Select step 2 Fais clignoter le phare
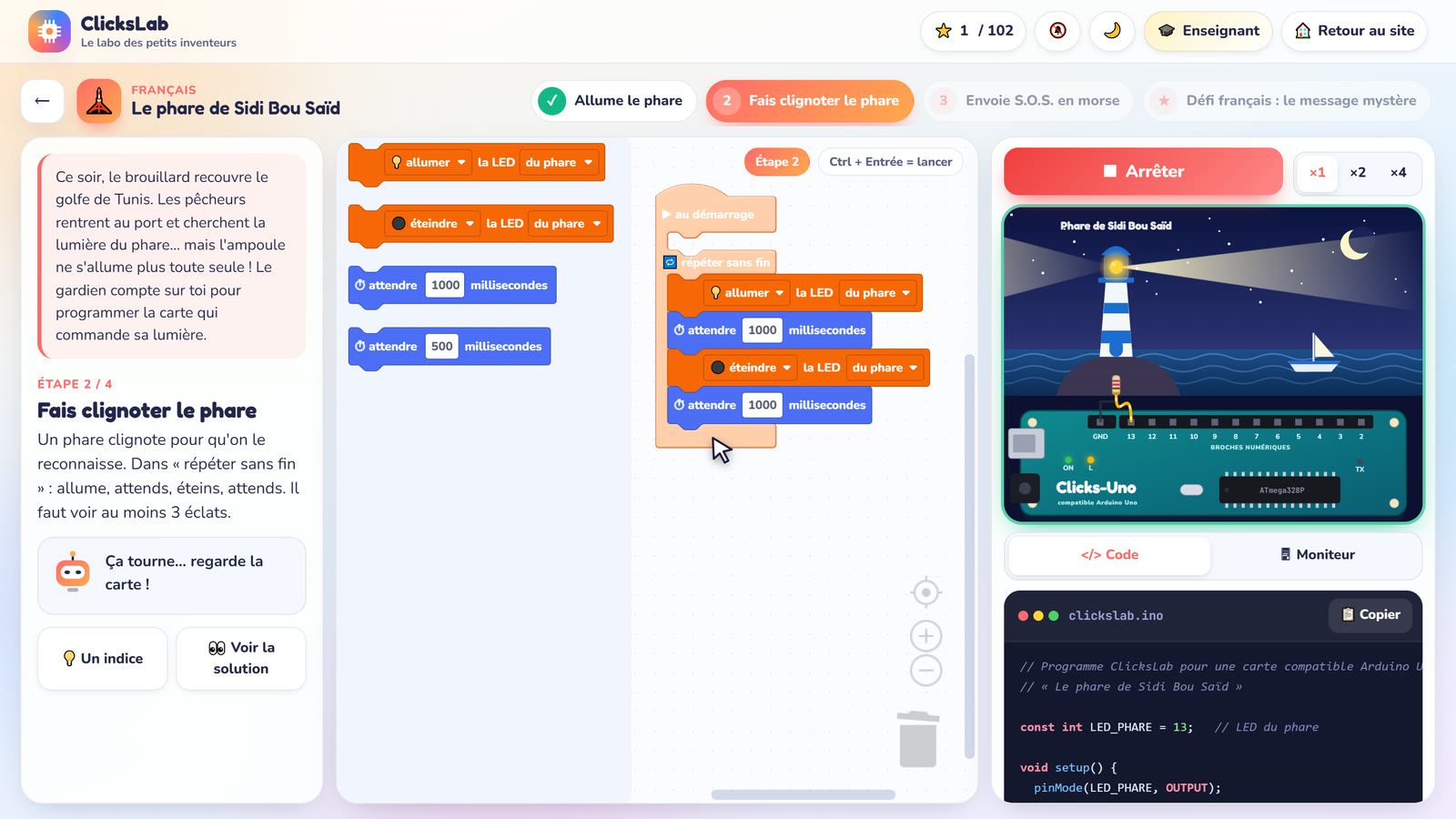This screenshot has width=1456, height=819. 810,101
